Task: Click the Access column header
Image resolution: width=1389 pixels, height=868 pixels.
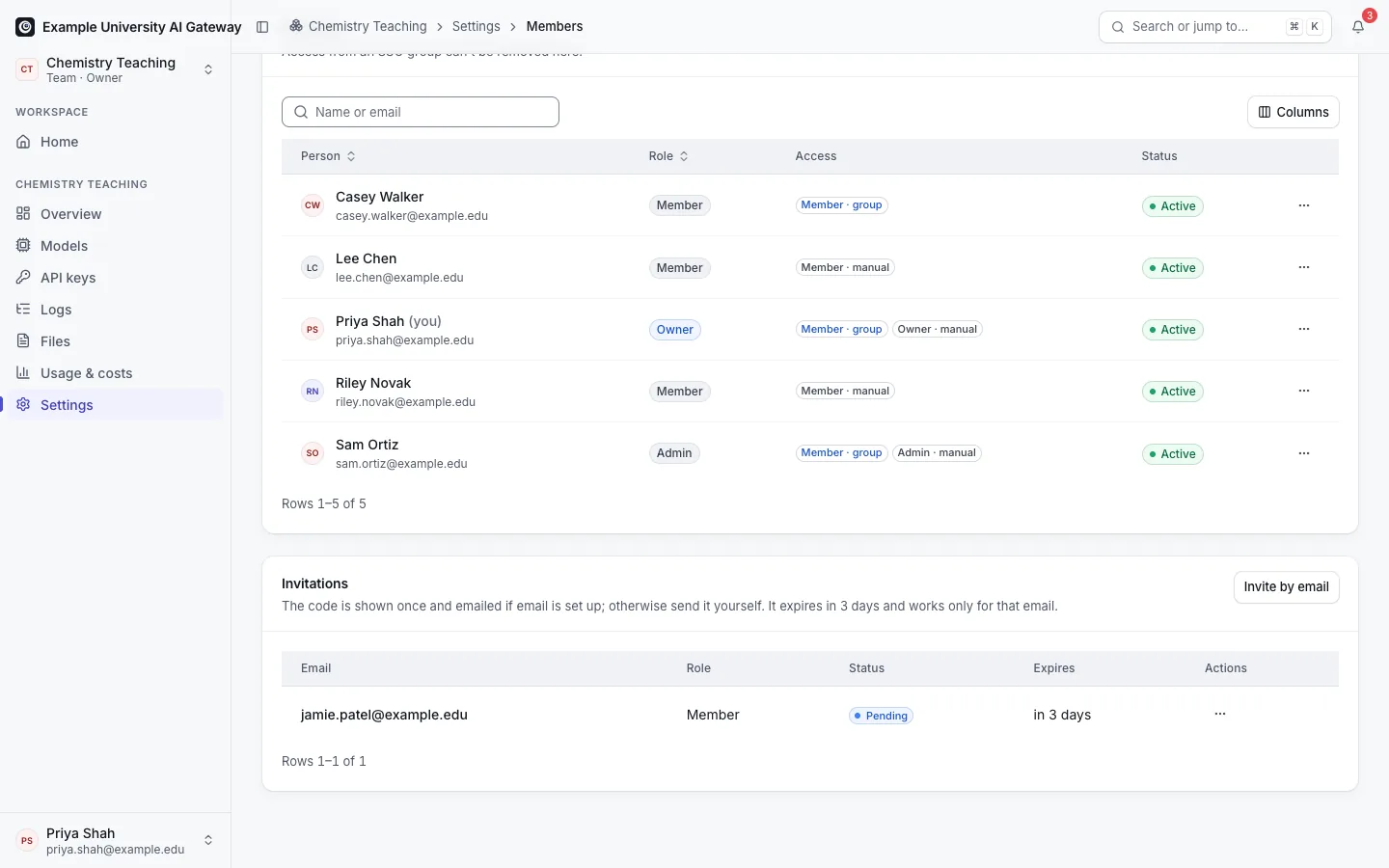Action: [x=816, y=156]
